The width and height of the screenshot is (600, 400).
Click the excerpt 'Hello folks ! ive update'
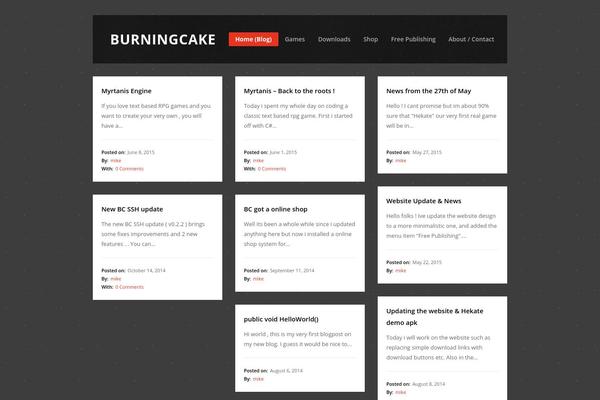[442, 226]
